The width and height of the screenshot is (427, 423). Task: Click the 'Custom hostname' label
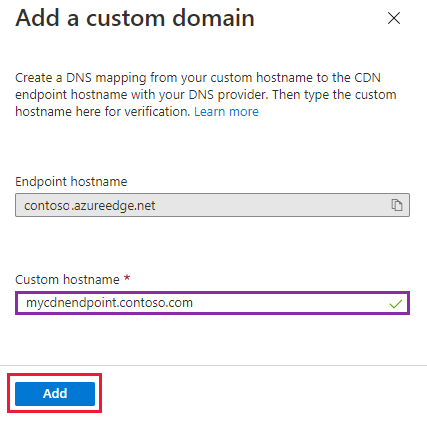point(67,279)
